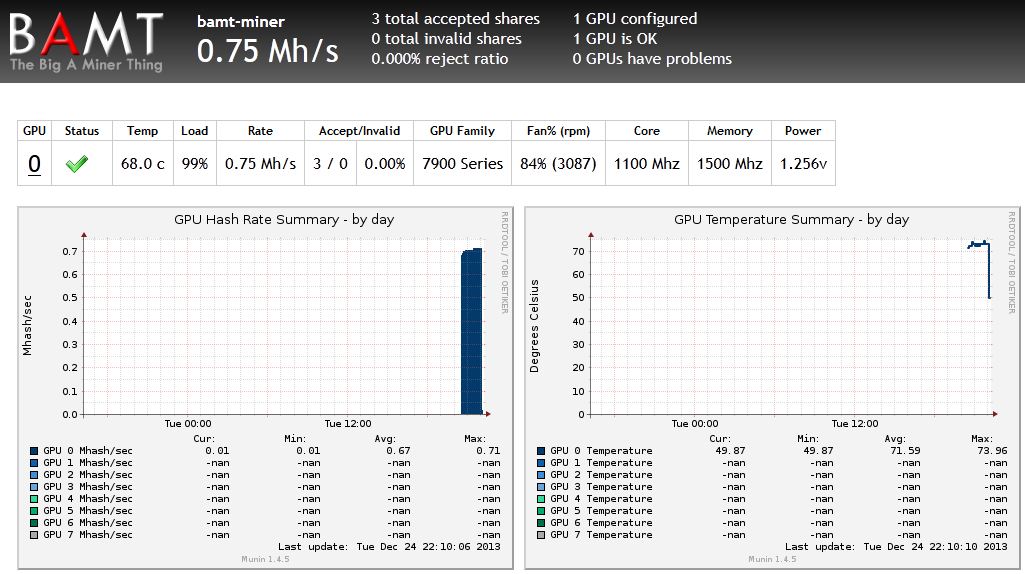The width and height of the screenshot is (1025, 574).
Task: Click the green checkmark status icon
Action: (76, 163)
